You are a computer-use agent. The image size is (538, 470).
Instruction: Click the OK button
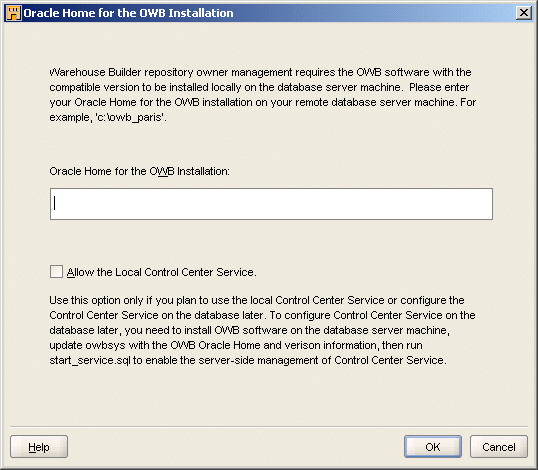tap(433, 447)
